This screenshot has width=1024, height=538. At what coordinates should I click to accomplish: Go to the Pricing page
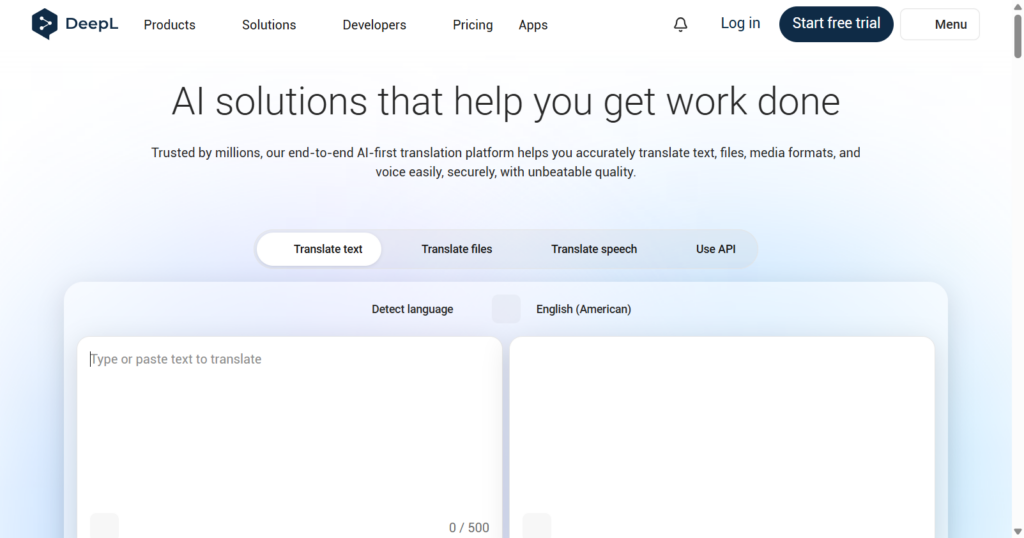(473, 25)
